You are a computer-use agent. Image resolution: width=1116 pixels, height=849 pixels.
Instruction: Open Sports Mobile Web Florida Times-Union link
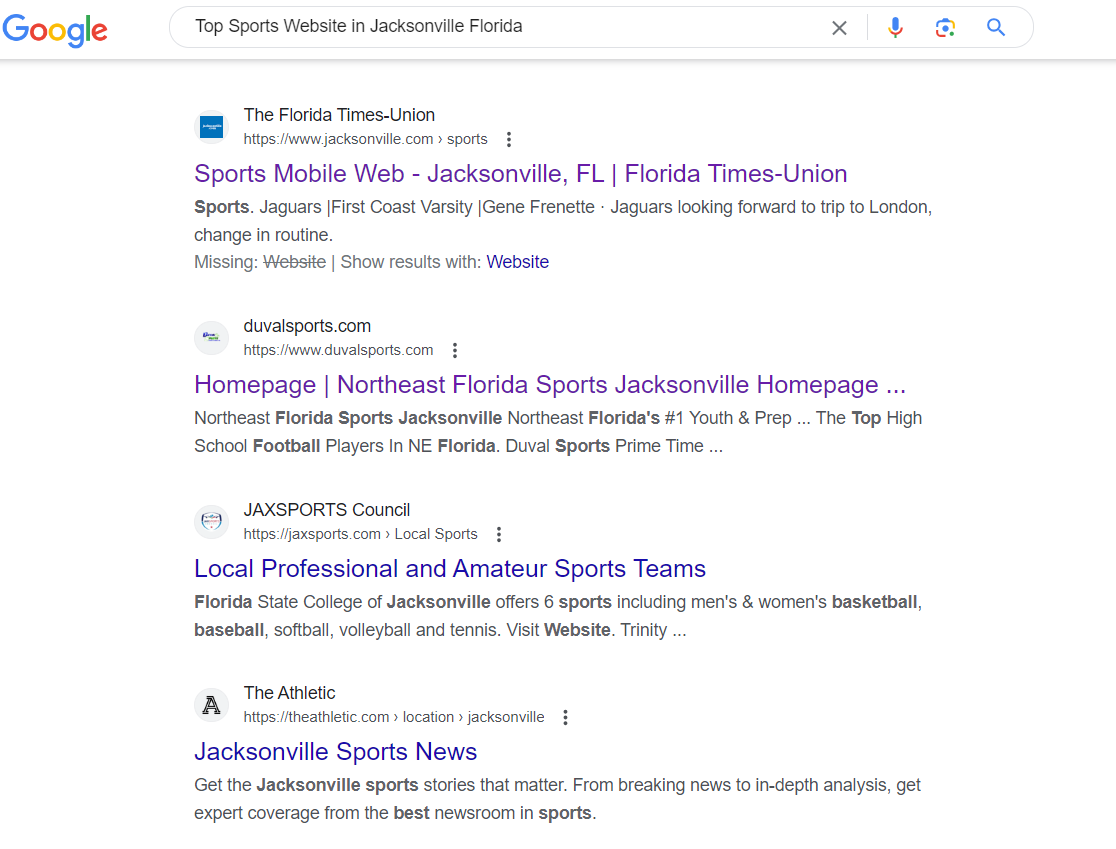520,174
